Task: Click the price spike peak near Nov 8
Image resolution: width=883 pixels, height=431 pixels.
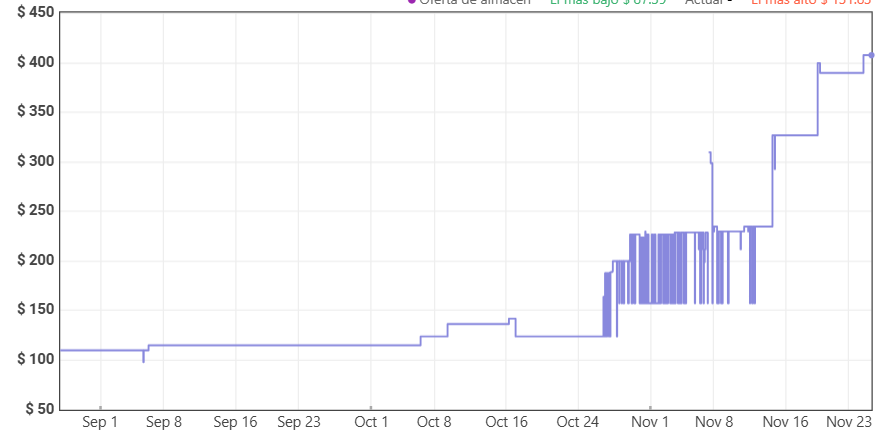Action: pos(710,153)
